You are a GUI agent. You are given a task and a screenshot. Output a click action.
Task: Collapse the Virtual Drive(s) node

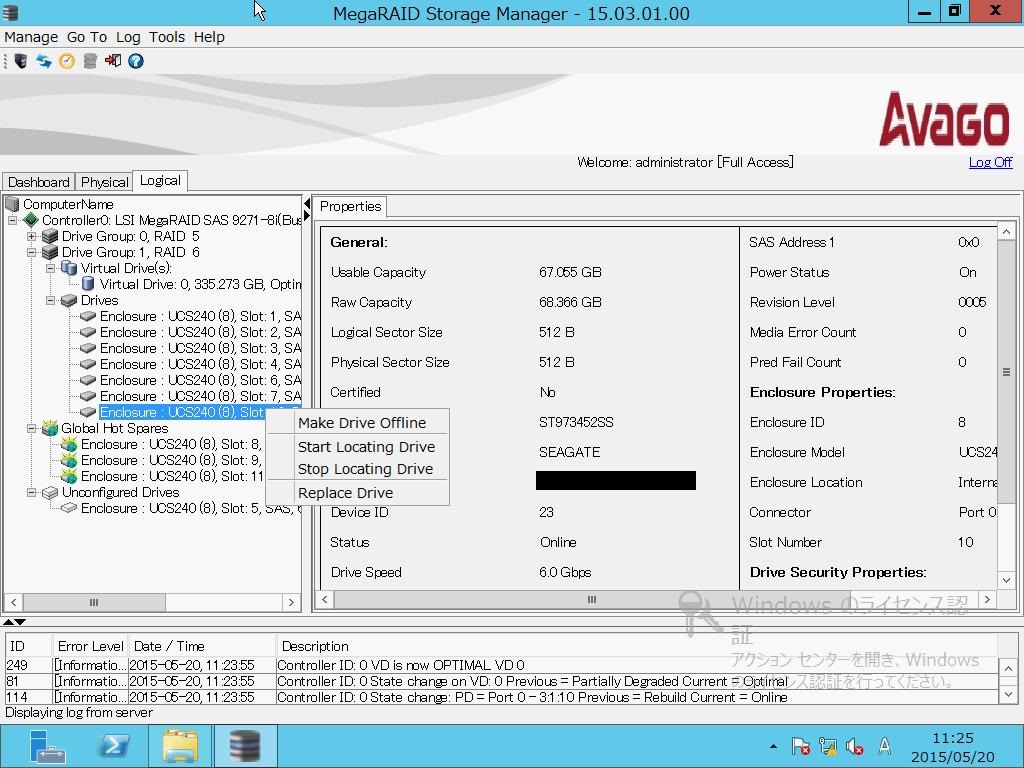pyautogui.click(x=50, y=268)
